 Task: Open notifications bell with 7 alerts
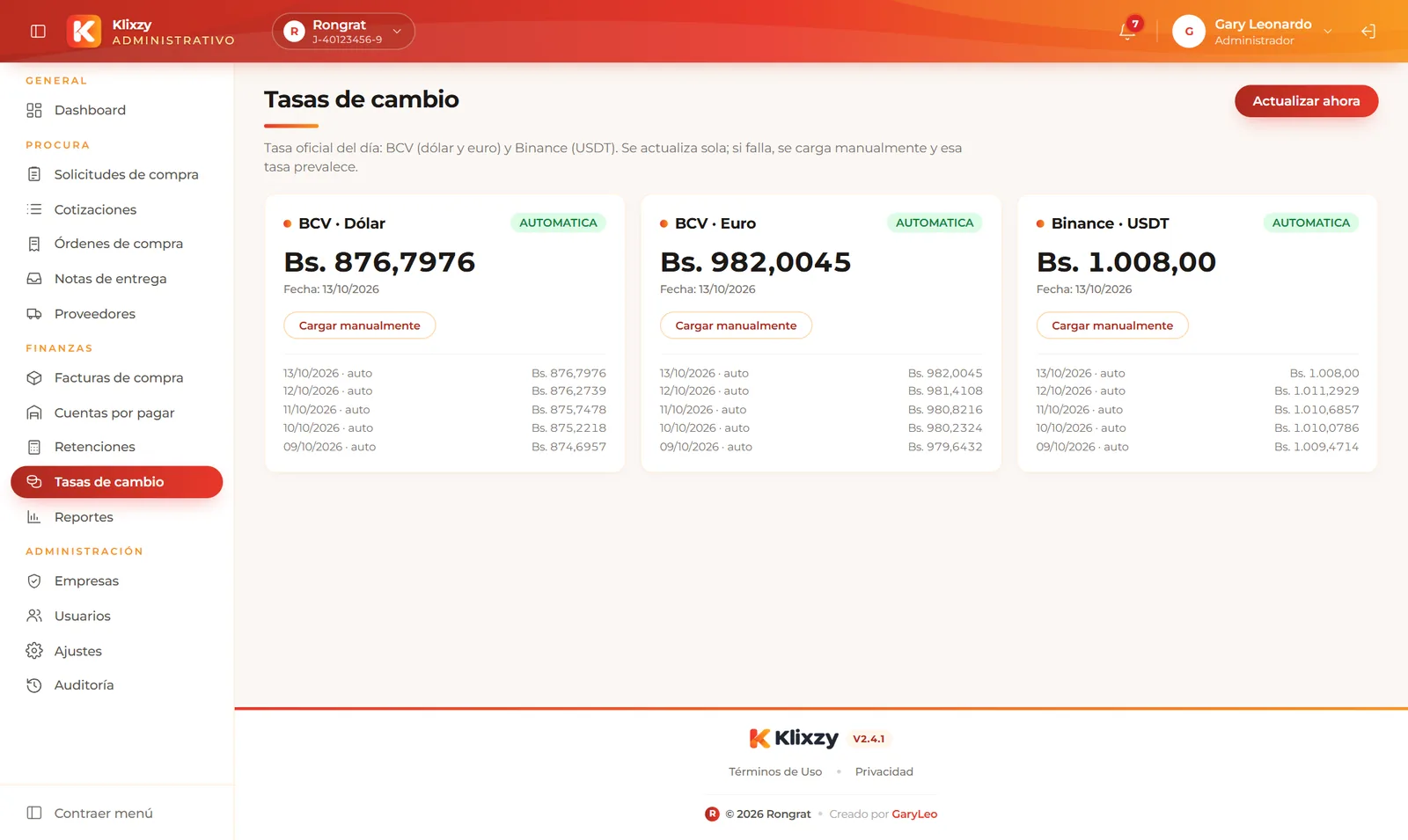1127,31
